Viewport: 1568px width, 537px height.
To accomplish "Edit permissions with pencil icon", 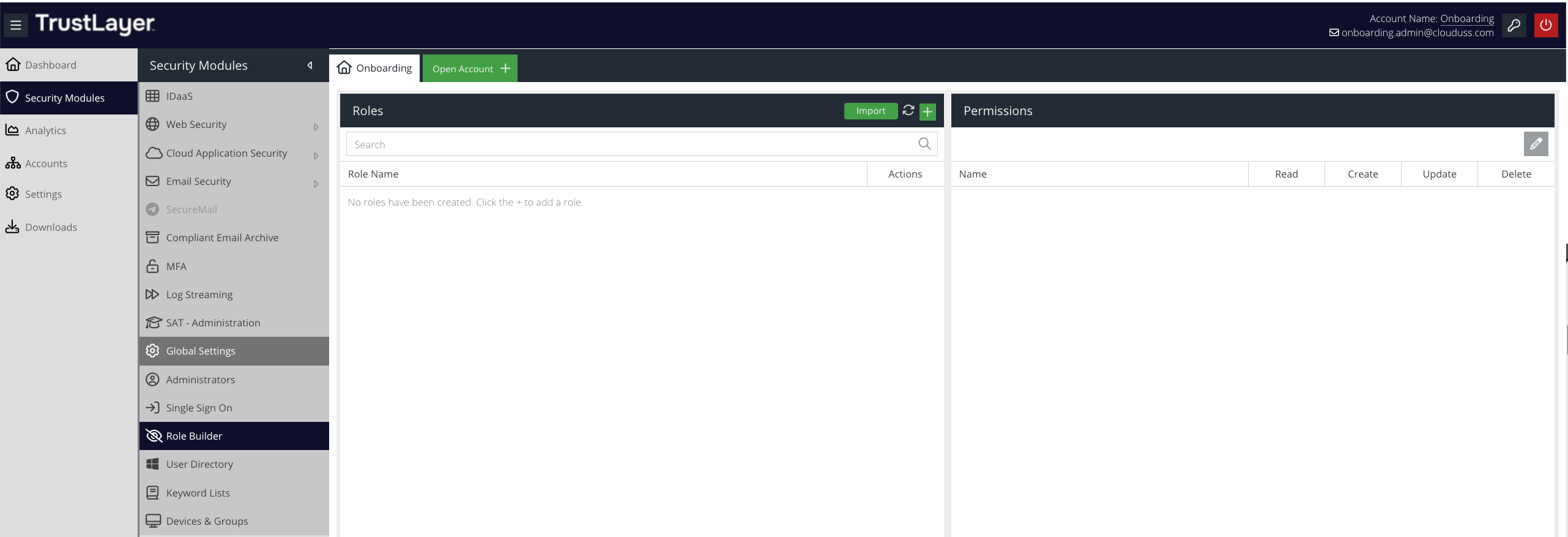I will (1536, 144).
